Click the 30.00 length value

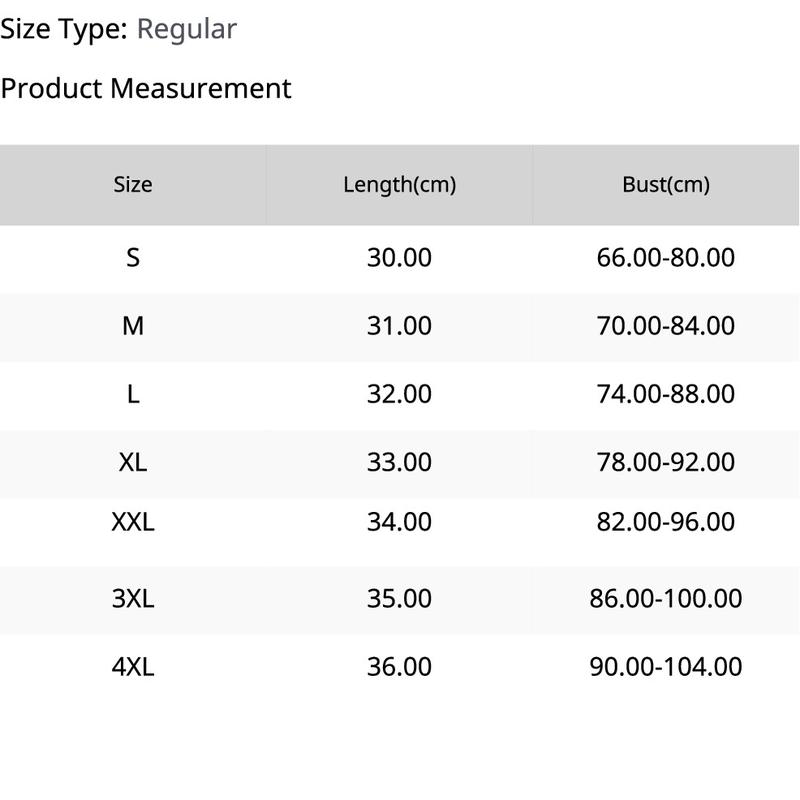(399, 258)
